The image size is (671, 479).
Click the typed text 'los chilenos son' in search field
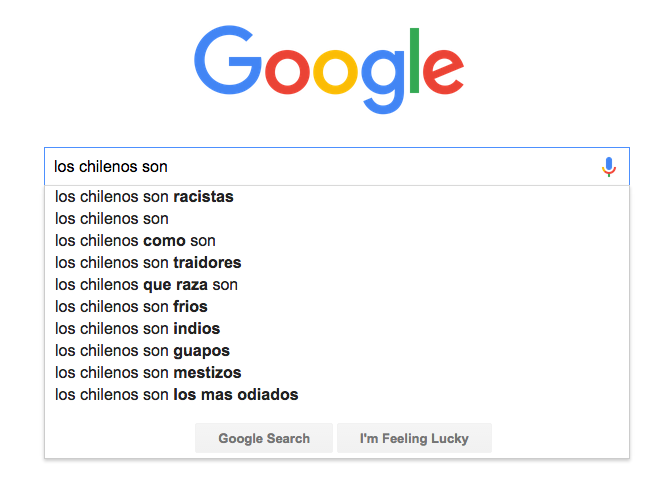(x=111, y=167)
